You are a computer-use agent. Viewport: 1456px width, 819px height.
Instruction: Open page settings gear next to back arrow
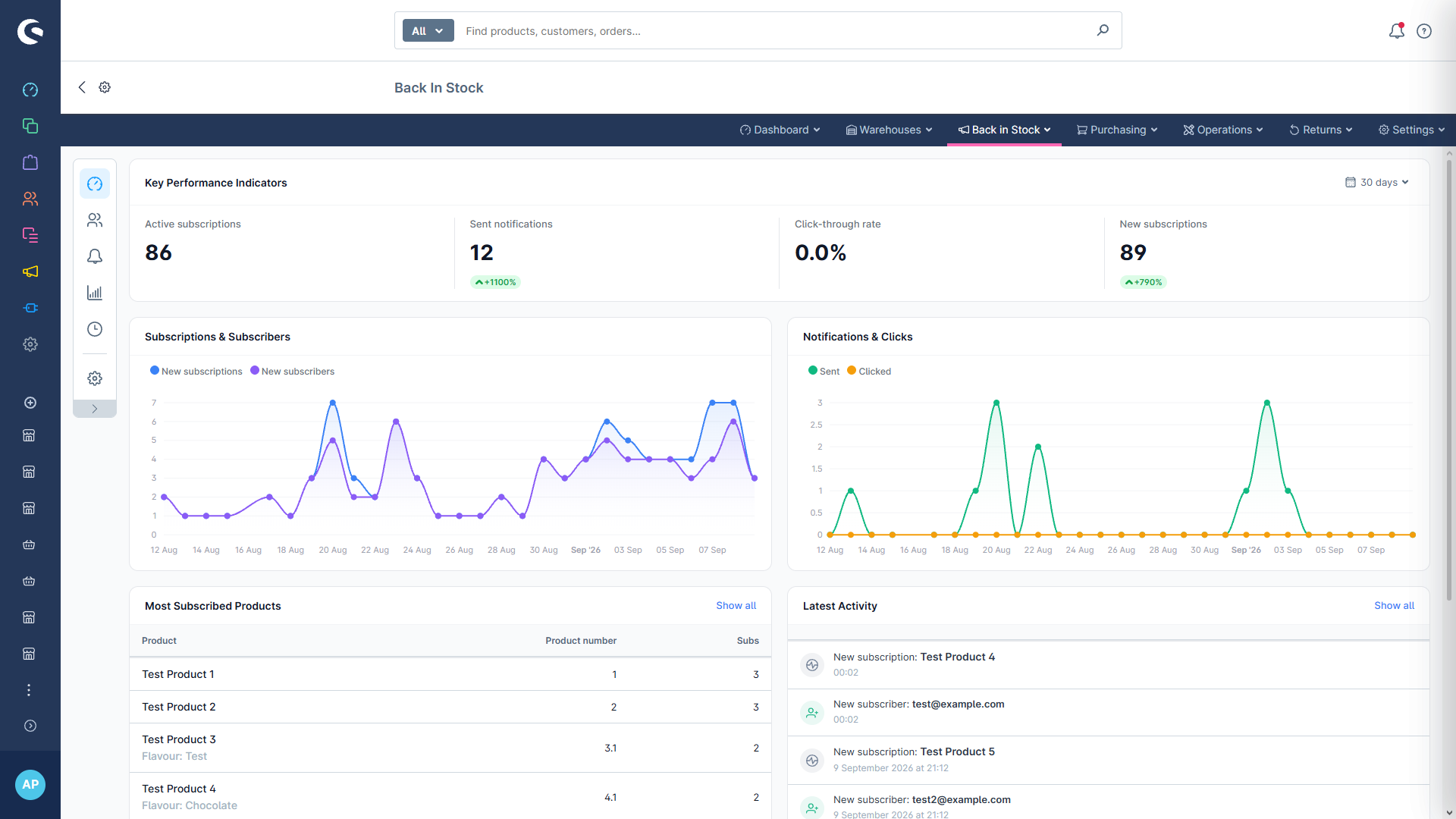(105, 87)
